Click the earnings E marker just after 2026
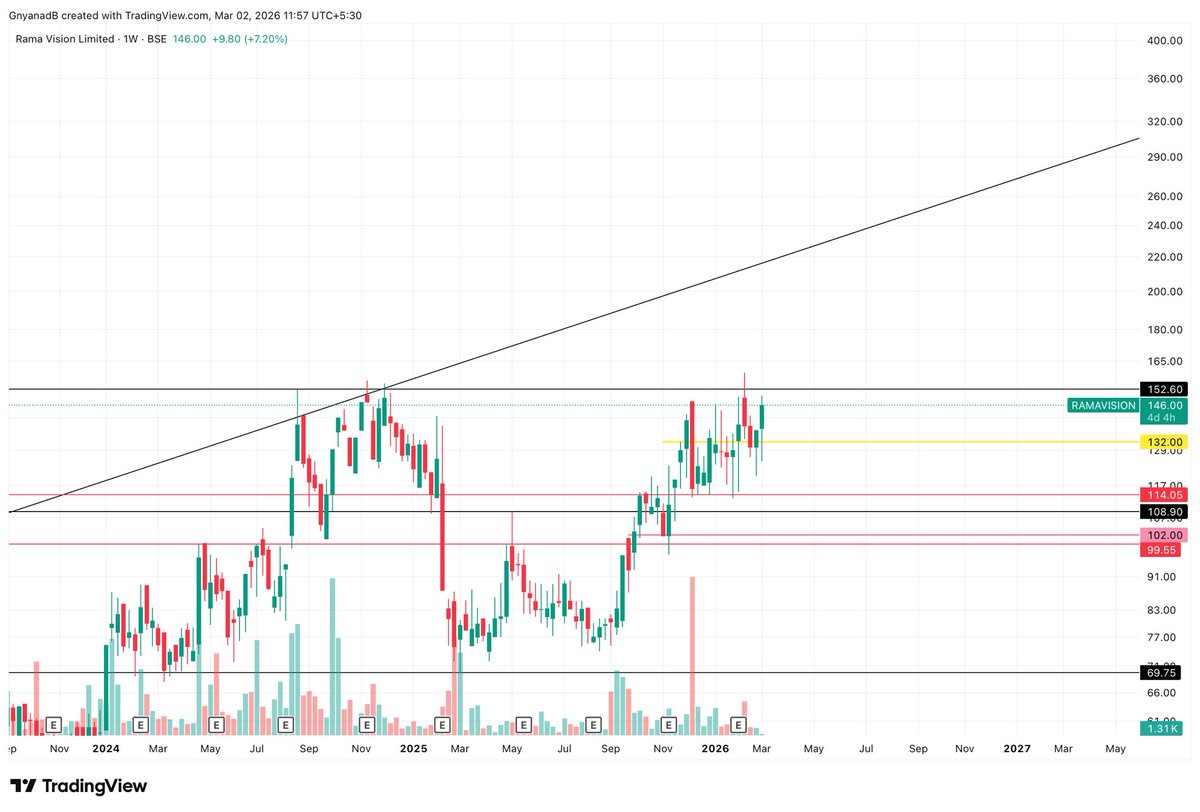Viewport: 1200px width, 812px height. pyautogui.click(x=740, y=723)
